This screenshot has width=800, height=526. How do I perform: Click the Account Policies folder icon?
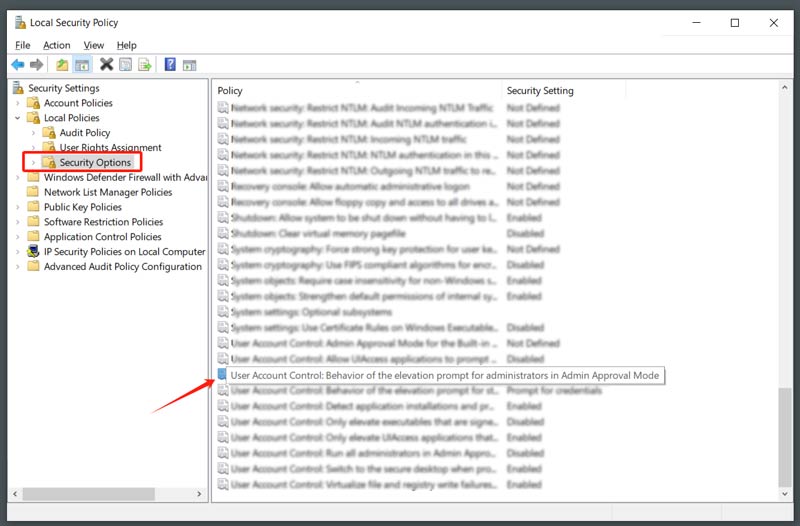pyautogui.click(x=34, y=103)
